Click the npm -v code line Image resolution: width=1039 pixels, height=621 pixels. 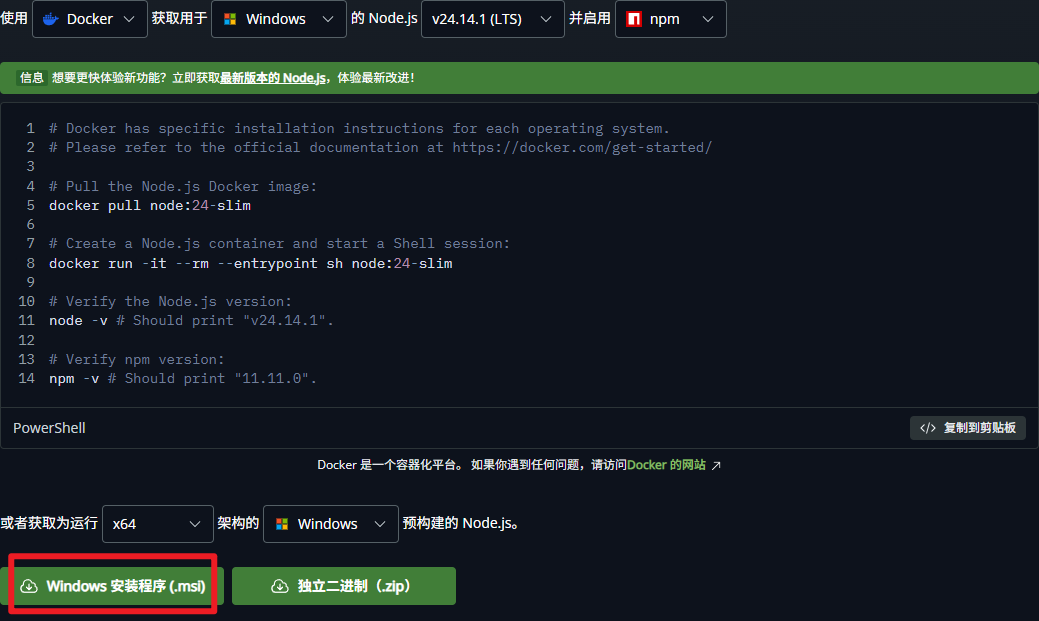coord(183,378)
